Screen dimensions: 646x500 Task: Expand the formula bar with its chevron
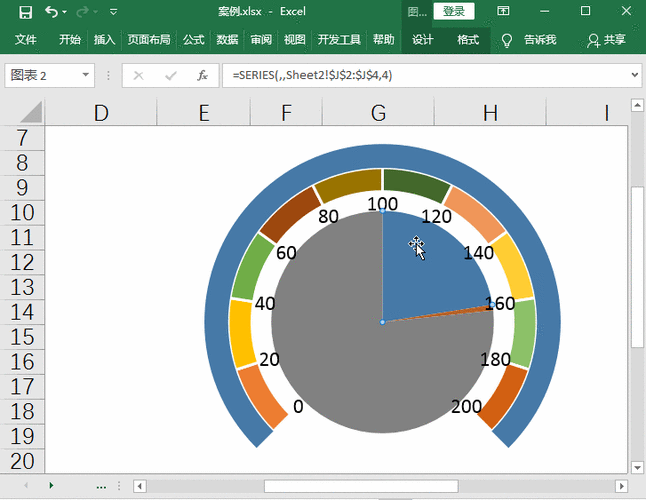coord(635,75)
